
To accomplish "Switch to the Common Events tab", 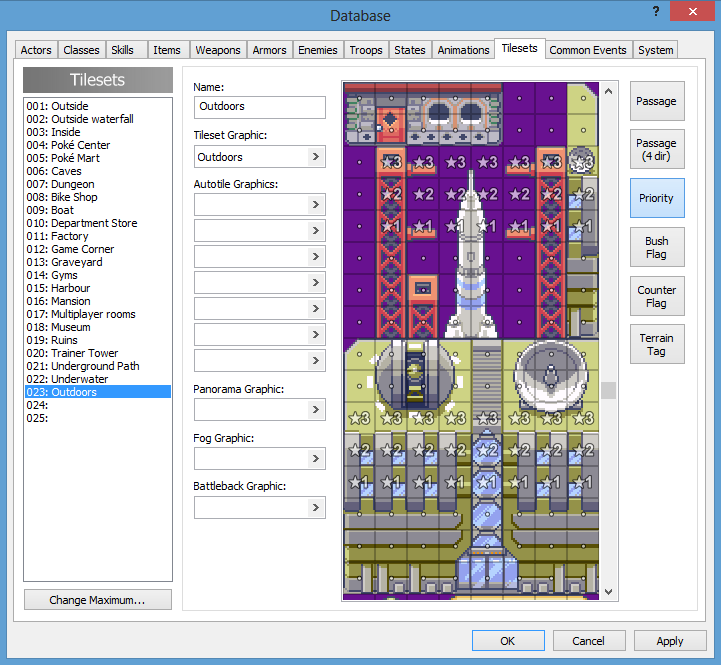I will coord(588,50).
